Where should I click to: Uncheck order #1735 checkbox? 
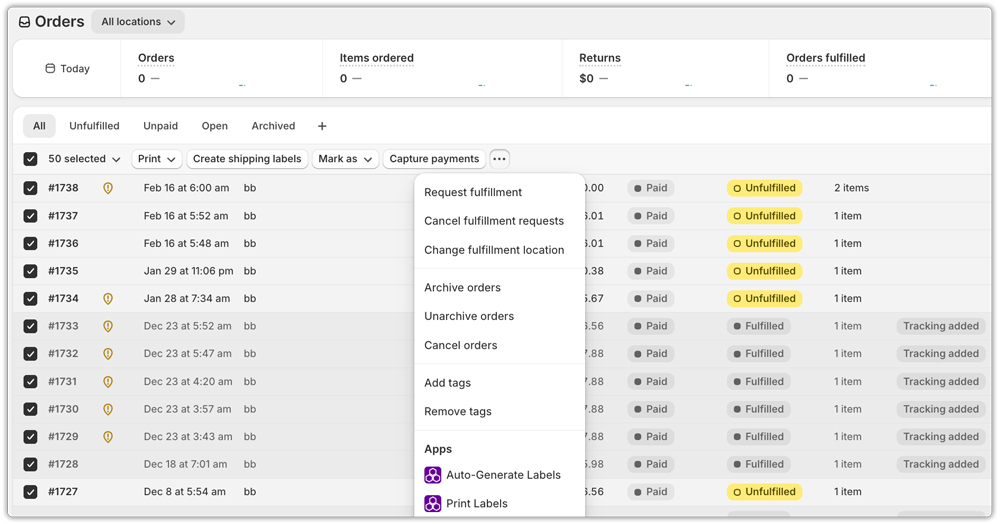(x=30, y=271)
